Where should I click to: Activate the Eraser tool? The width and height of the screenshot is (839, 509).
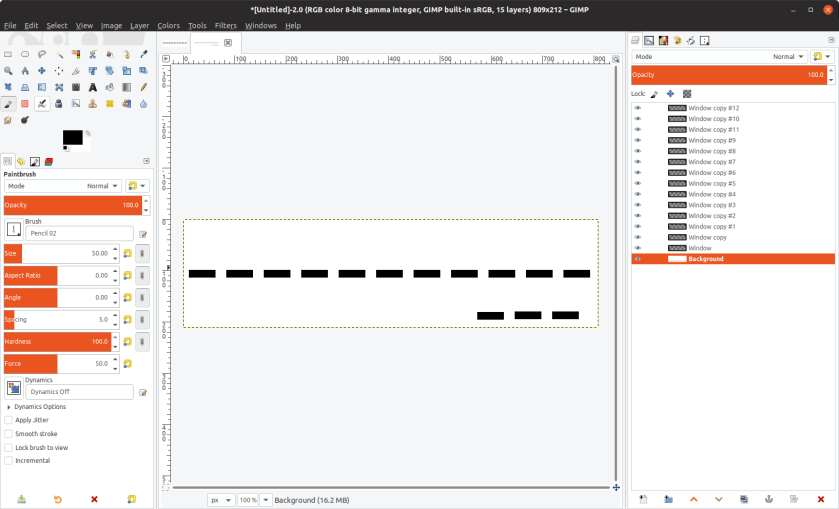25,103
